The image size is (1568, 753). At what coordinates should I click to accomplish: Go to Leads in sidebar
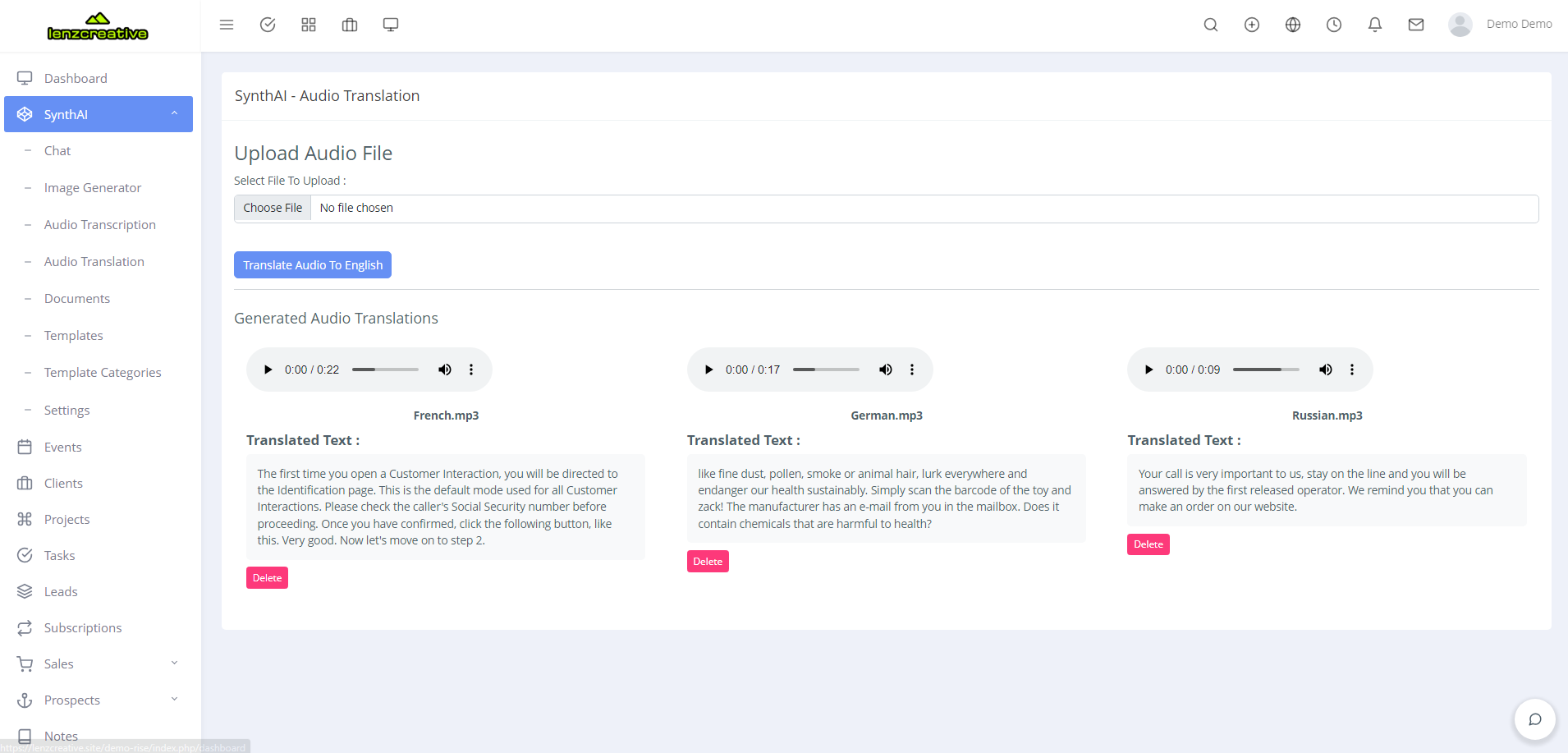[61, 591]
